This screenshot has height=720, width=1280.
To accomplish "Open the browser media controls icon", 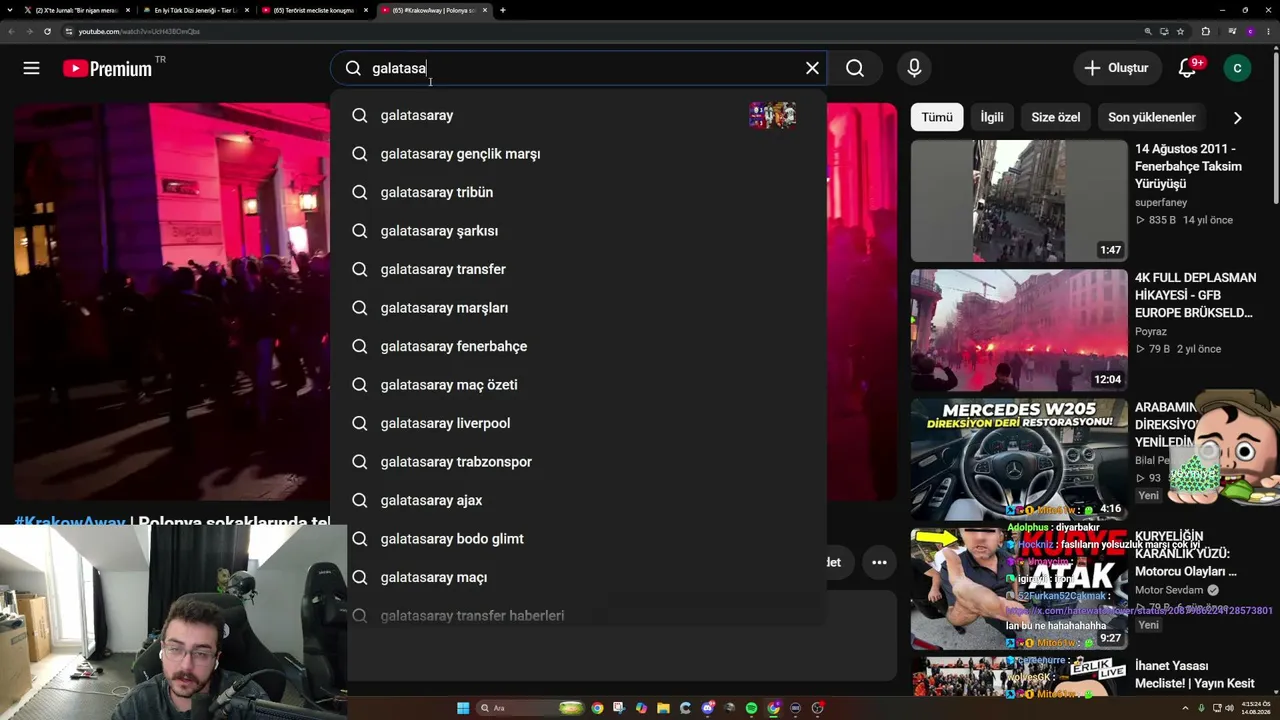I will (1231, 31).
